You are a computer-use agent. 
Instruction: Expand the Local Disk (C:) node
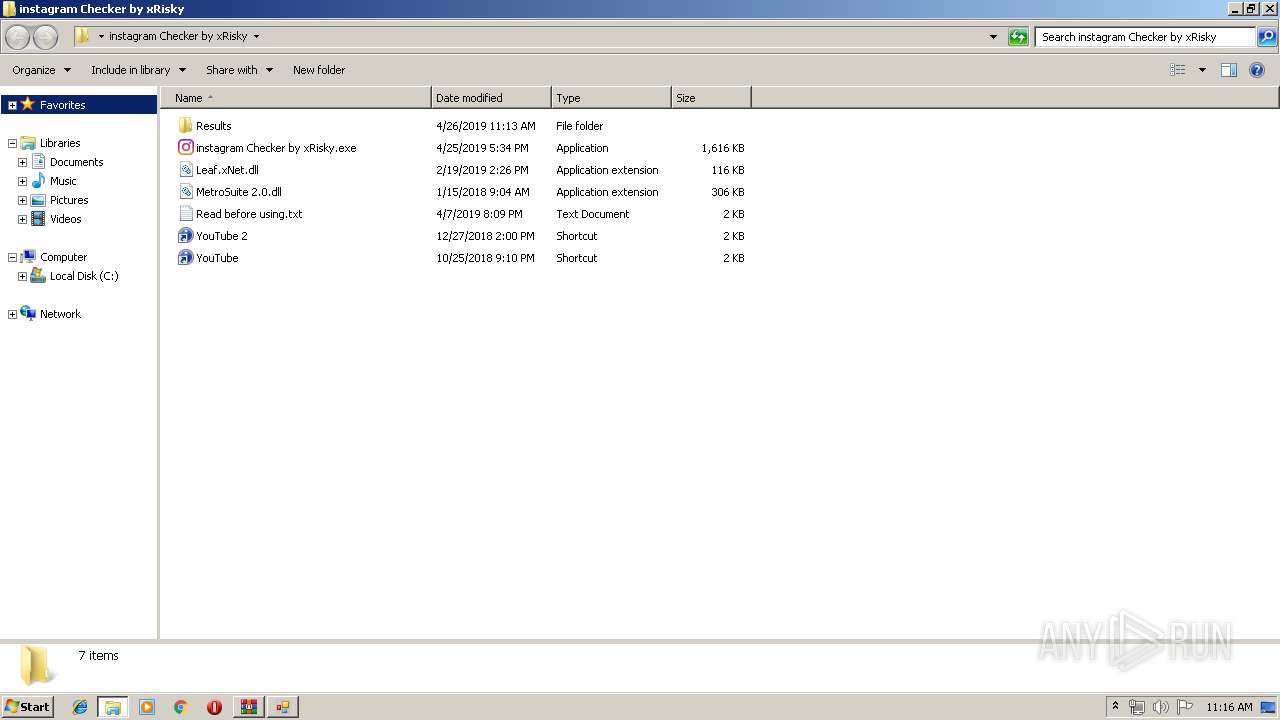point(22,276)
